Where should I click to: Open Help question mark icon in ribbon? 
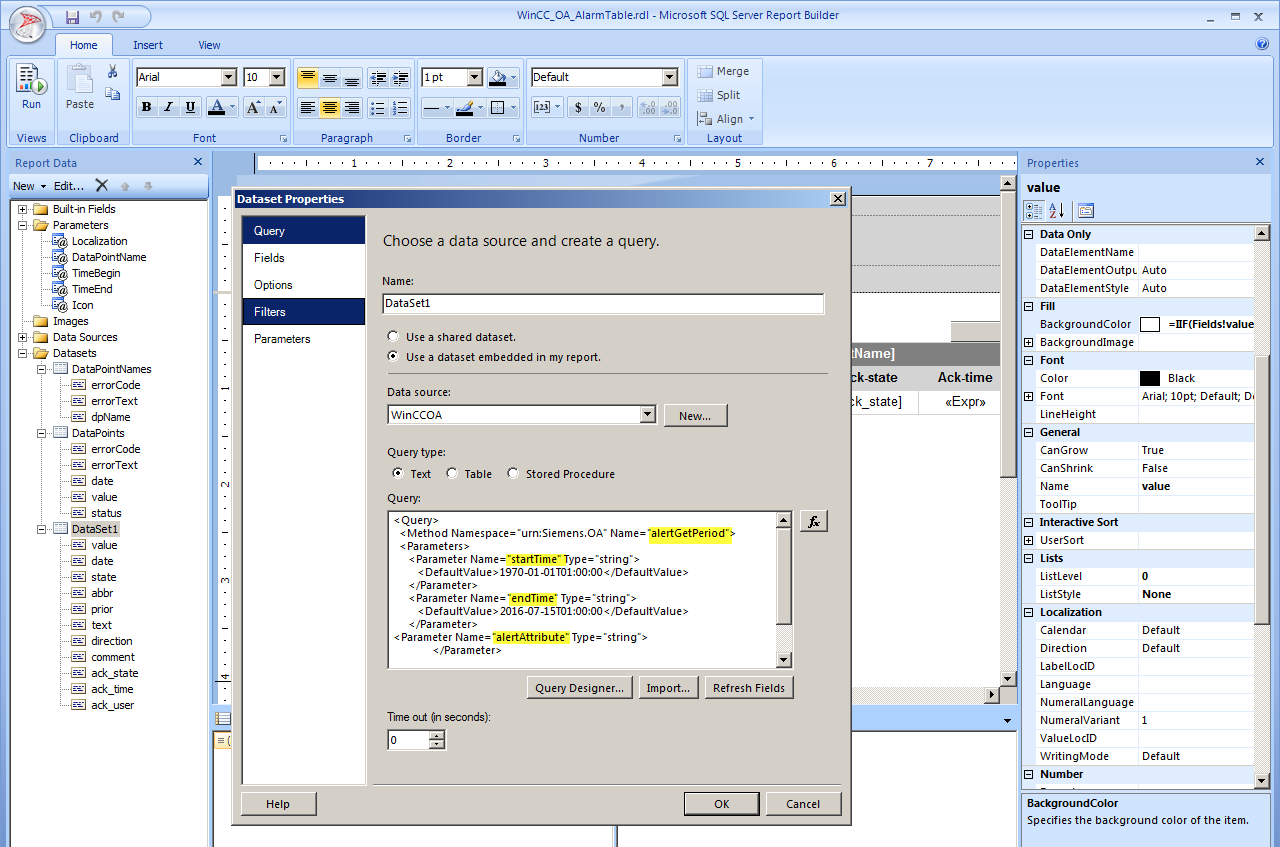[1262, 44]
